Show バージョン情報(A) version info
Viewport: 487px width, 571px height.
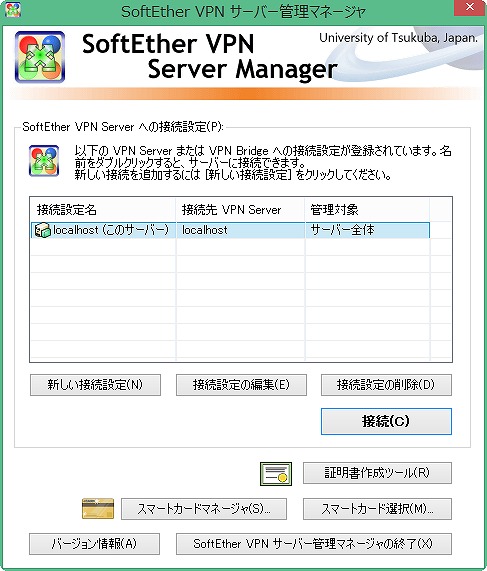pyautogui.click(x=94, y=544)
